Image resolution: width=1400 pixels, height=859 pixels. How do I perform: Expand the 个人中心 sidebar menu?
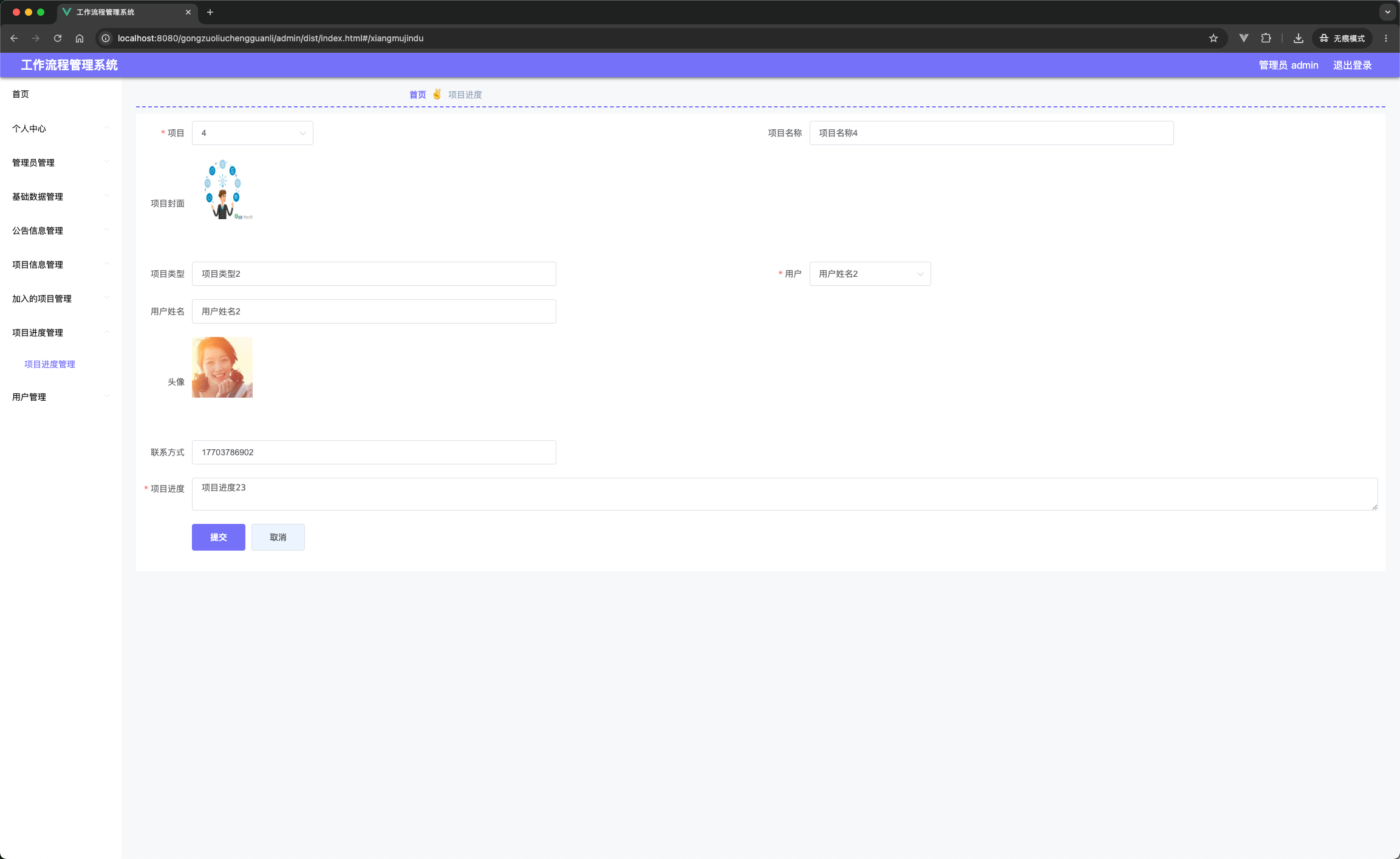[x=61, y=129]
